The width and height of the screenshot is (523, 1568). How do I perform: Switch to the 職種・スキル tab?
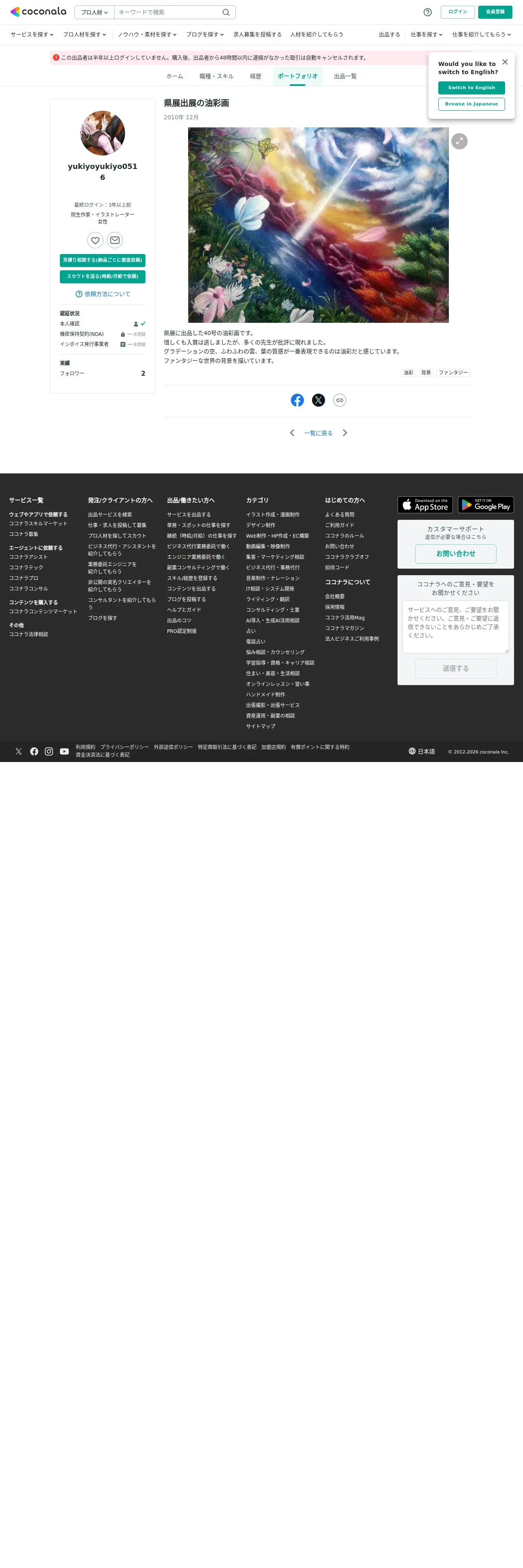tap(216, 76)
